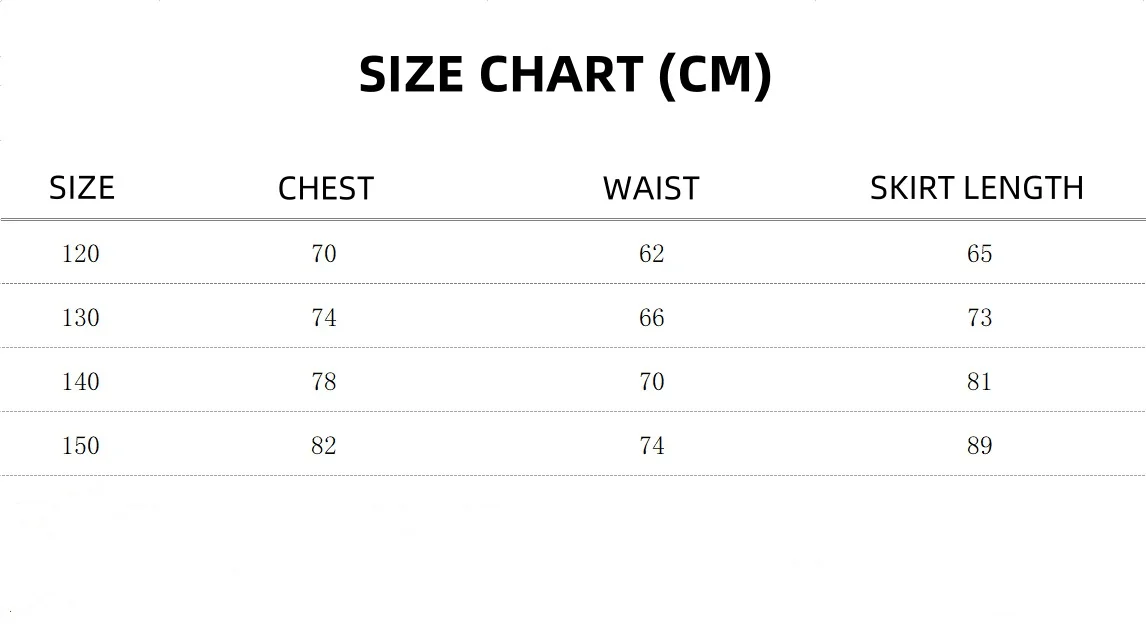The height and width of the screenshot is (638, 1146).
Task: Select the WAIST column header
Action: click(x=651, y=189)
